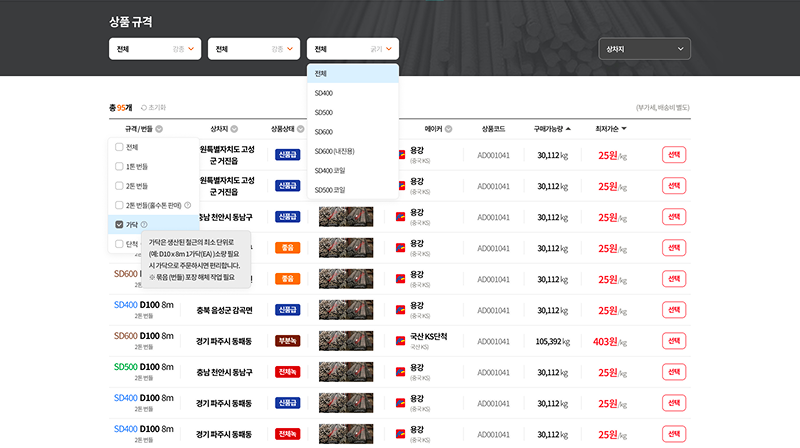Click 선택 button on the first product row

tap(673, 155)
